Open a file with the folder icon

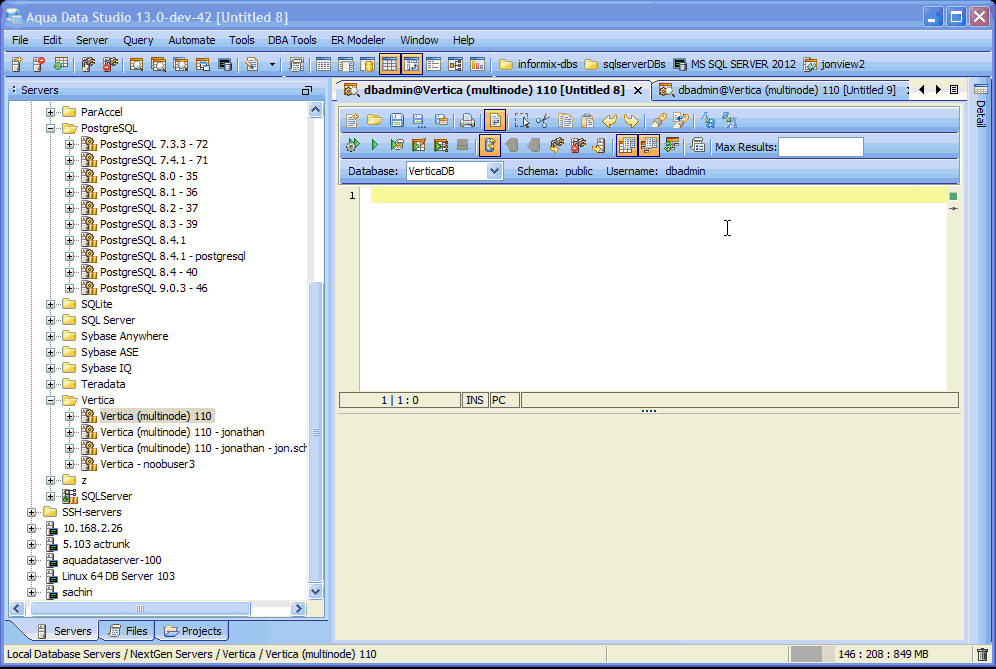(x=374, y=120)
